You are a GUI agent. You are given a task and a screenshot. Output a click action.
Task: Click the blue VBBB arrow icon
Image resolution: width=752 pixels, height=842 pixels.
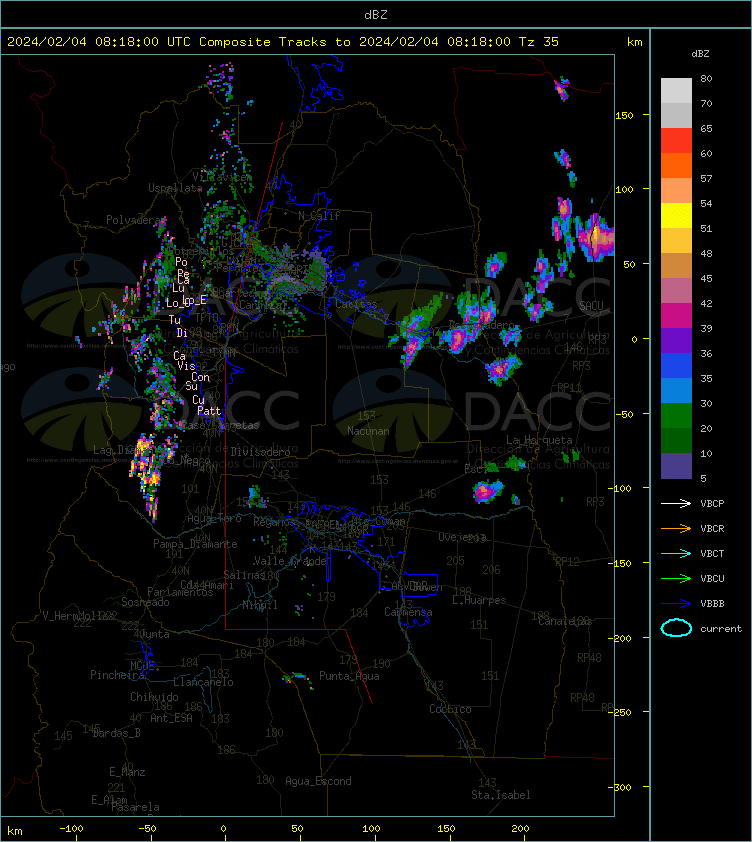(676, 604)
